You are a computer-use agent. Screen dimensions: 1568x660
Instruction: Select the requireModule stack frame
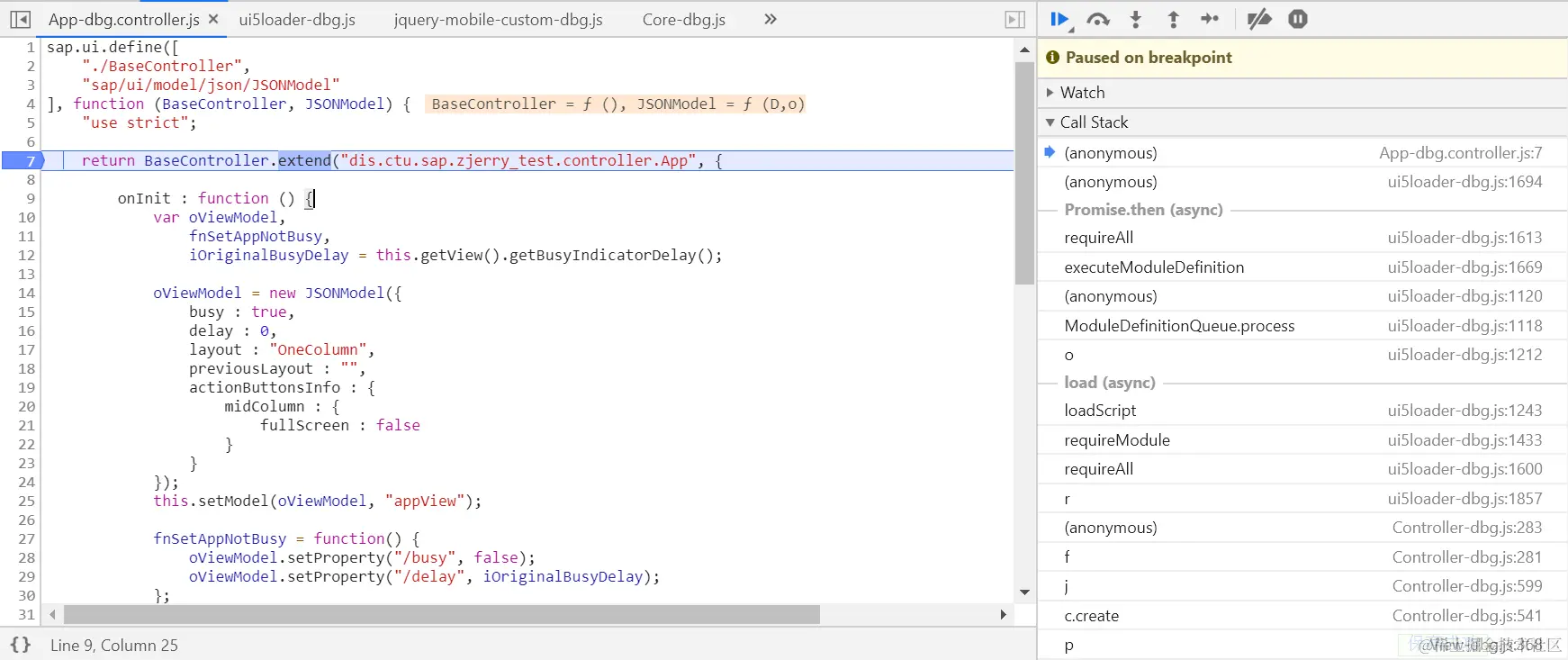click(1302, 440)
